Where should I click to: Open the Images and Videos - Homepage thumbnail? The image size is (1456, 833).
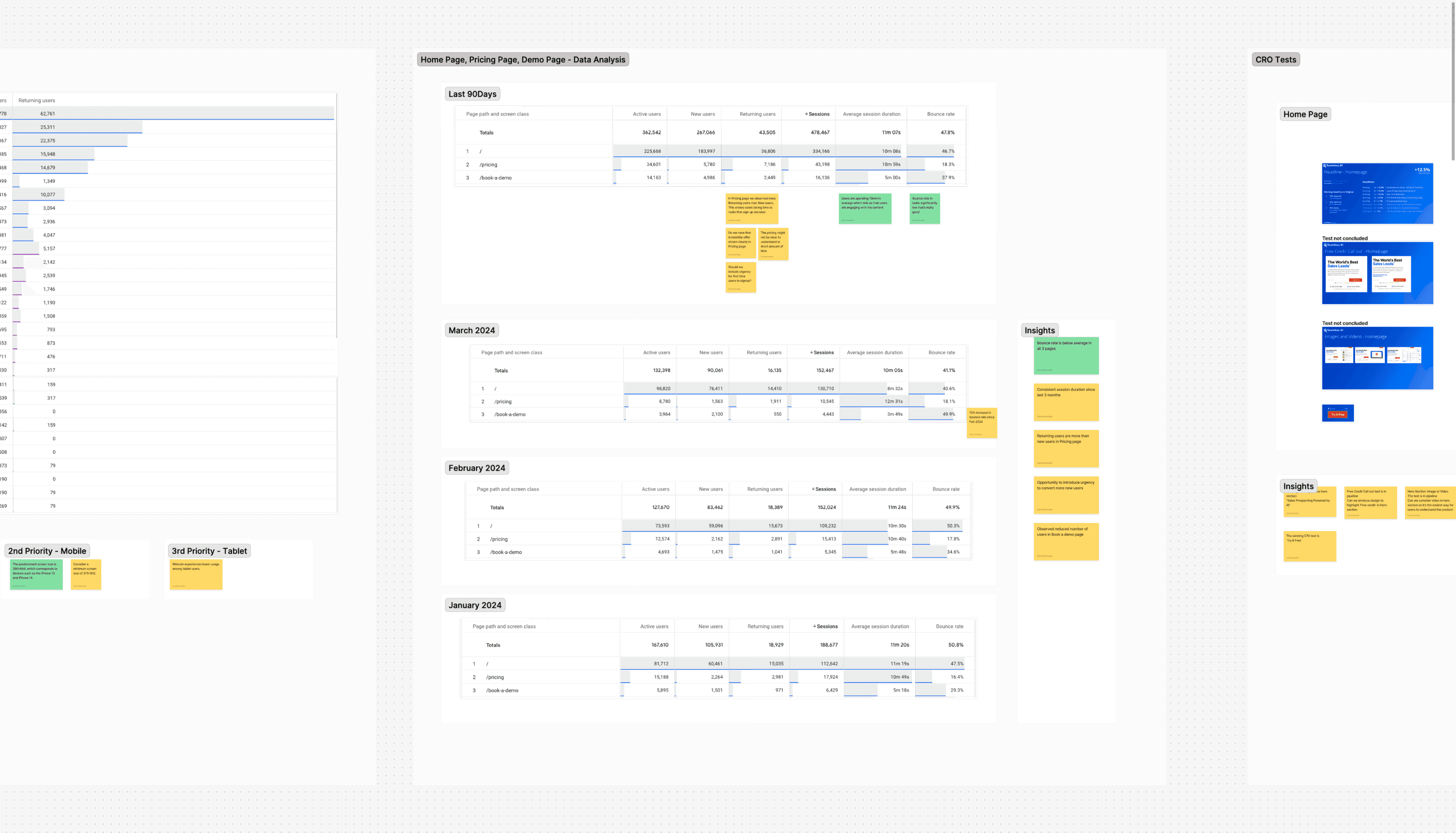pyautogui.click(x=1377, y=358)
